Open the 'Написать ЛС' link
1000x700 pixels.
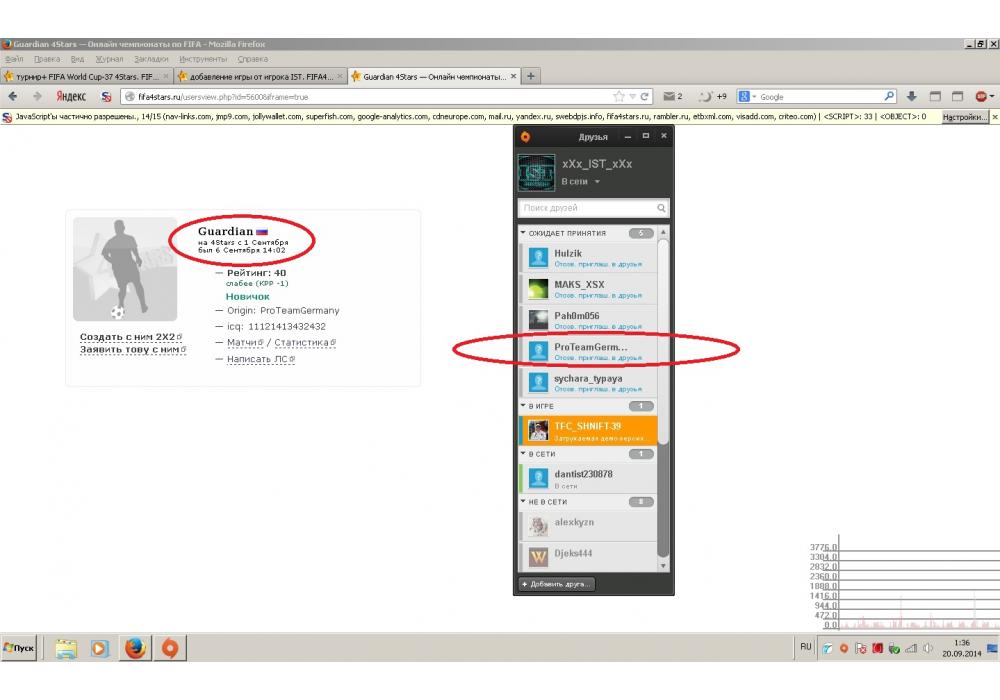pos(258,359)
